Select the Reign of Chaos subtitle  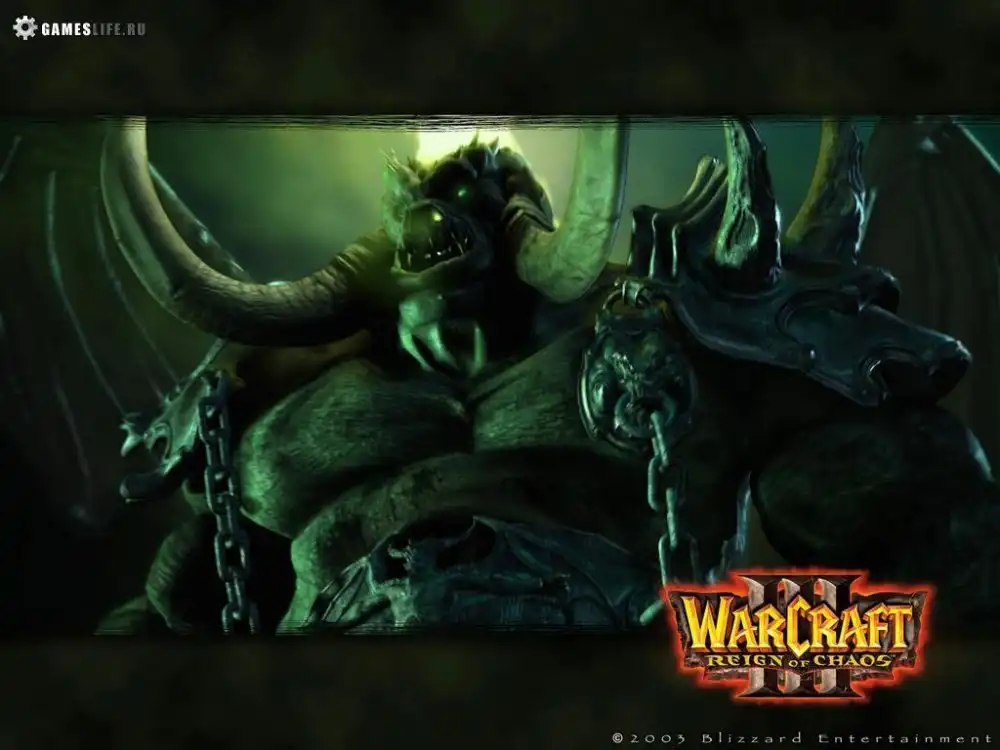797,661
